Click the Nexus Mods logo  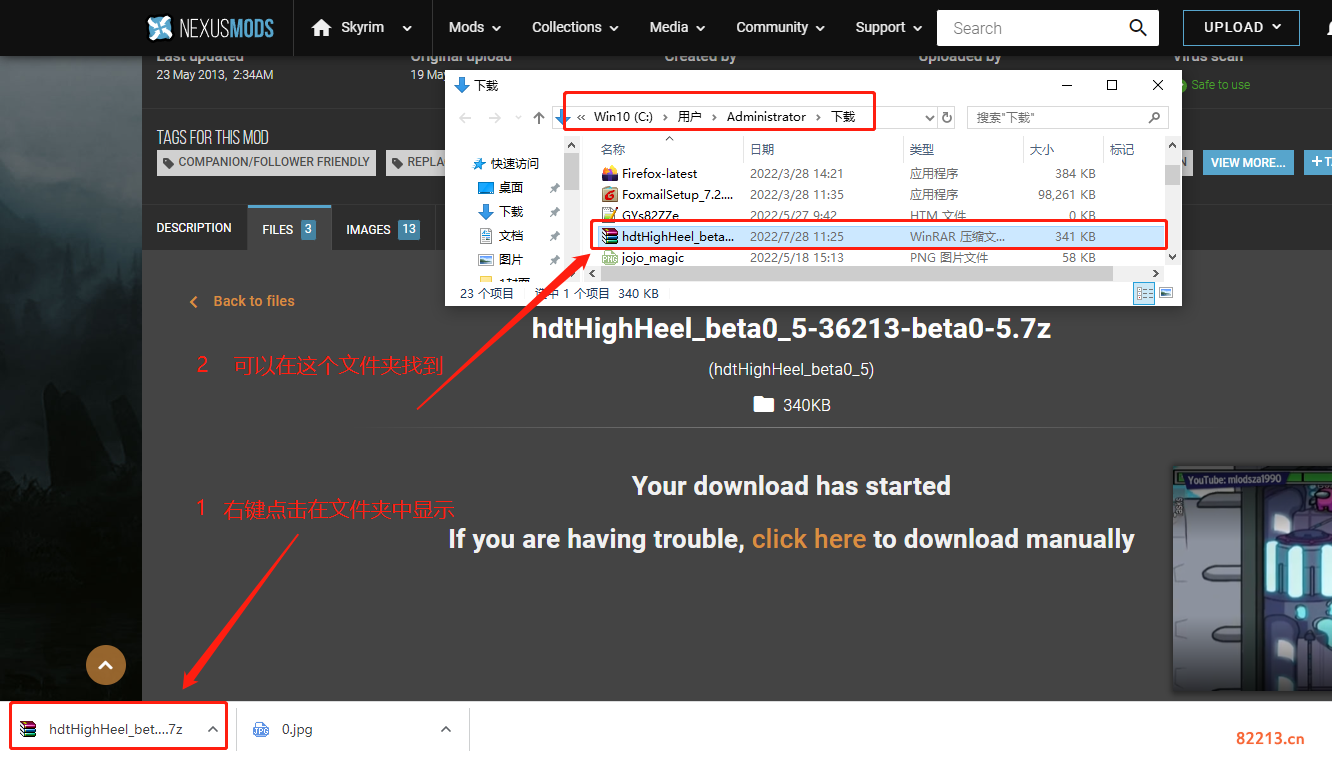(210, 28)
